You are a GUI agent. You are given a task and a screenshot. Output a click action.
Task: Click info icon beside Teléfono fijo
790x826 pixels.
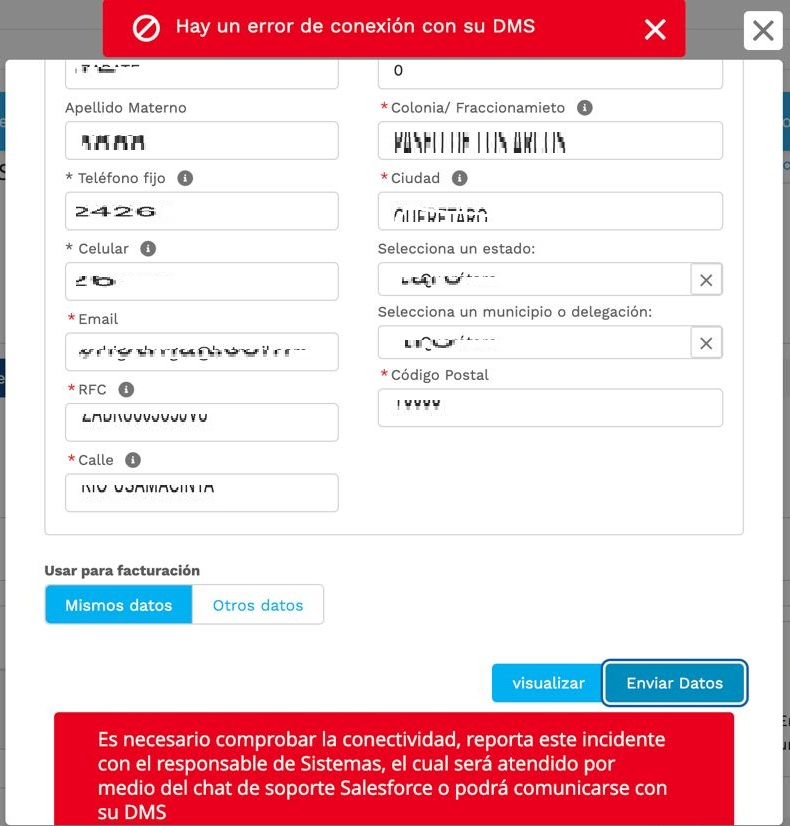[185, 178]
